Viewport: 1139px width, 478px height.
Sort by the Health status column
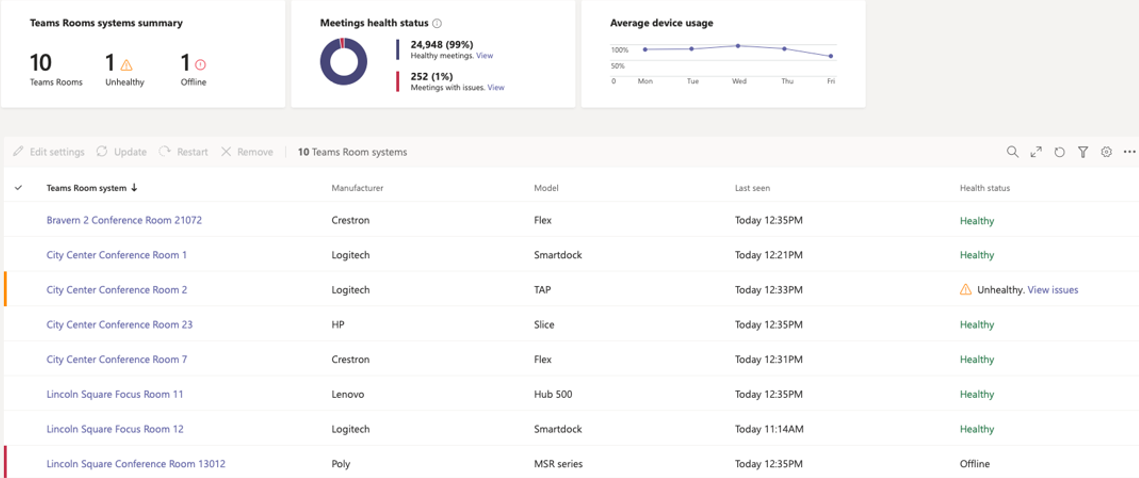click(x=984, y=188)
